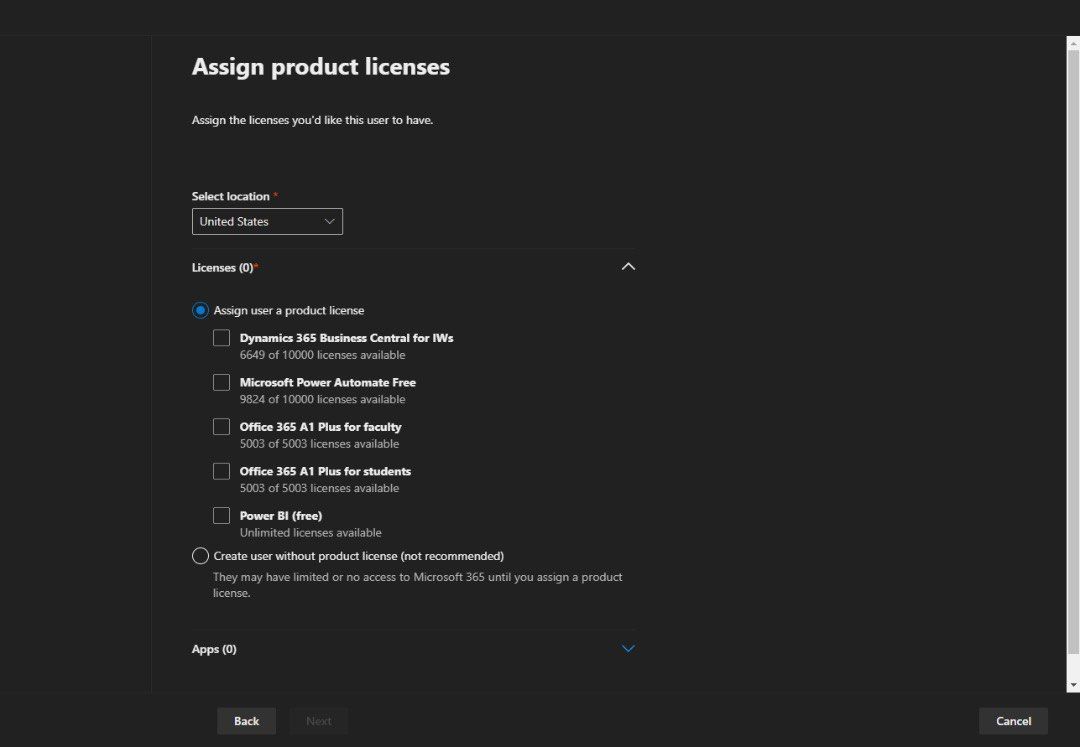Select Assign user a product license option
Viewport: 1080px width, 747px height.
[200, 310]
